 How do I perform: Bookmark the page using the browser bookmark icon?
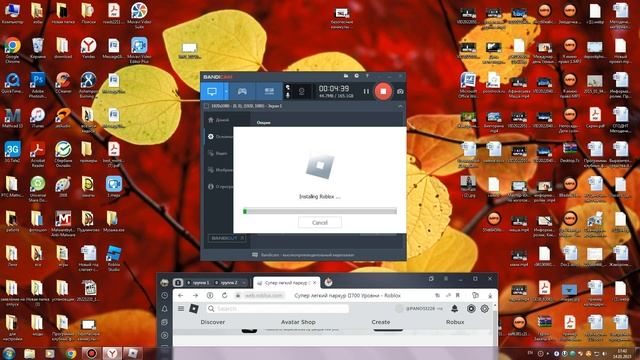coord(458,295)
